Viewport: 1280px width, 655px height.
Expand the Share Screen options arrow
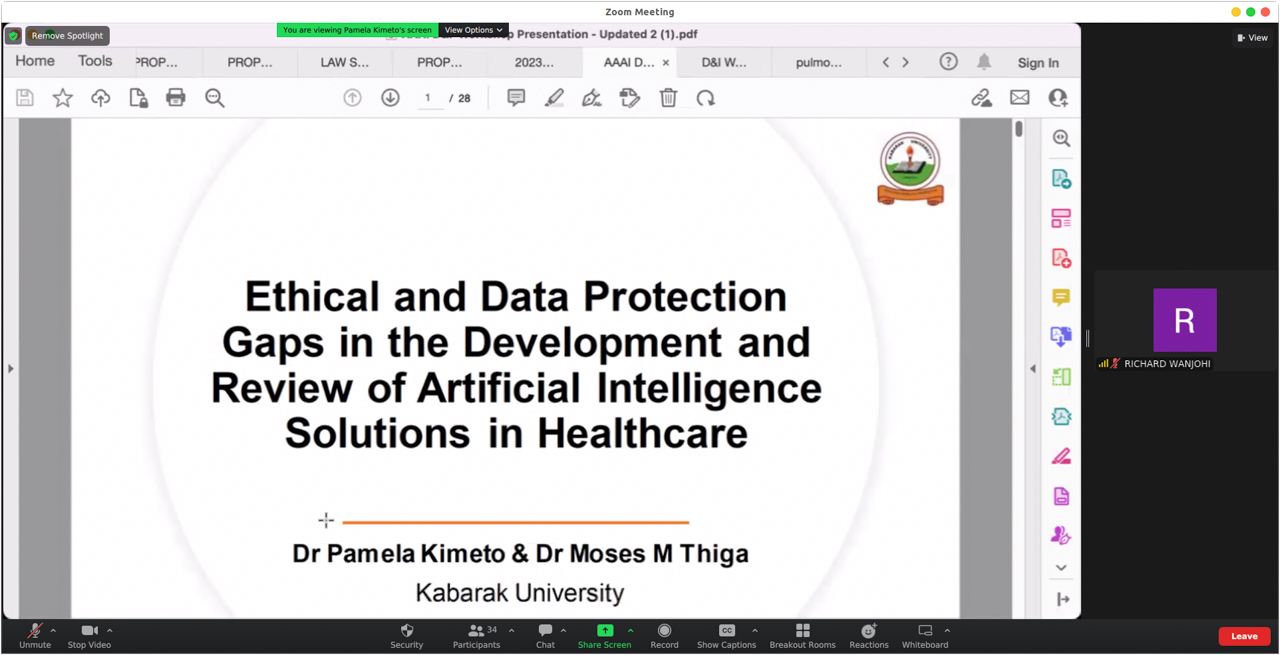(x=630, y=631)
